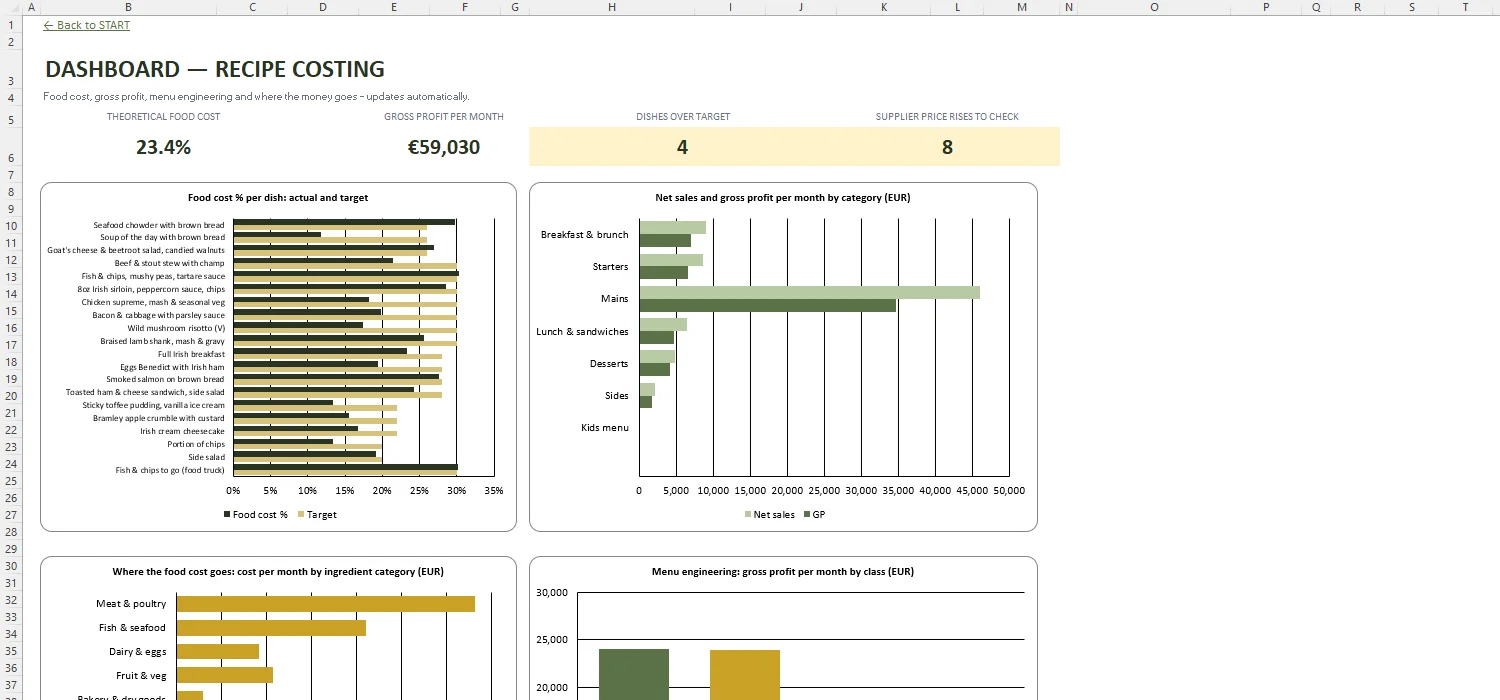The width and height of the screenshot is (1500, 700).
Task: Click the Wild mushroom risotto (V) label
Action: (x=176, y=328)
